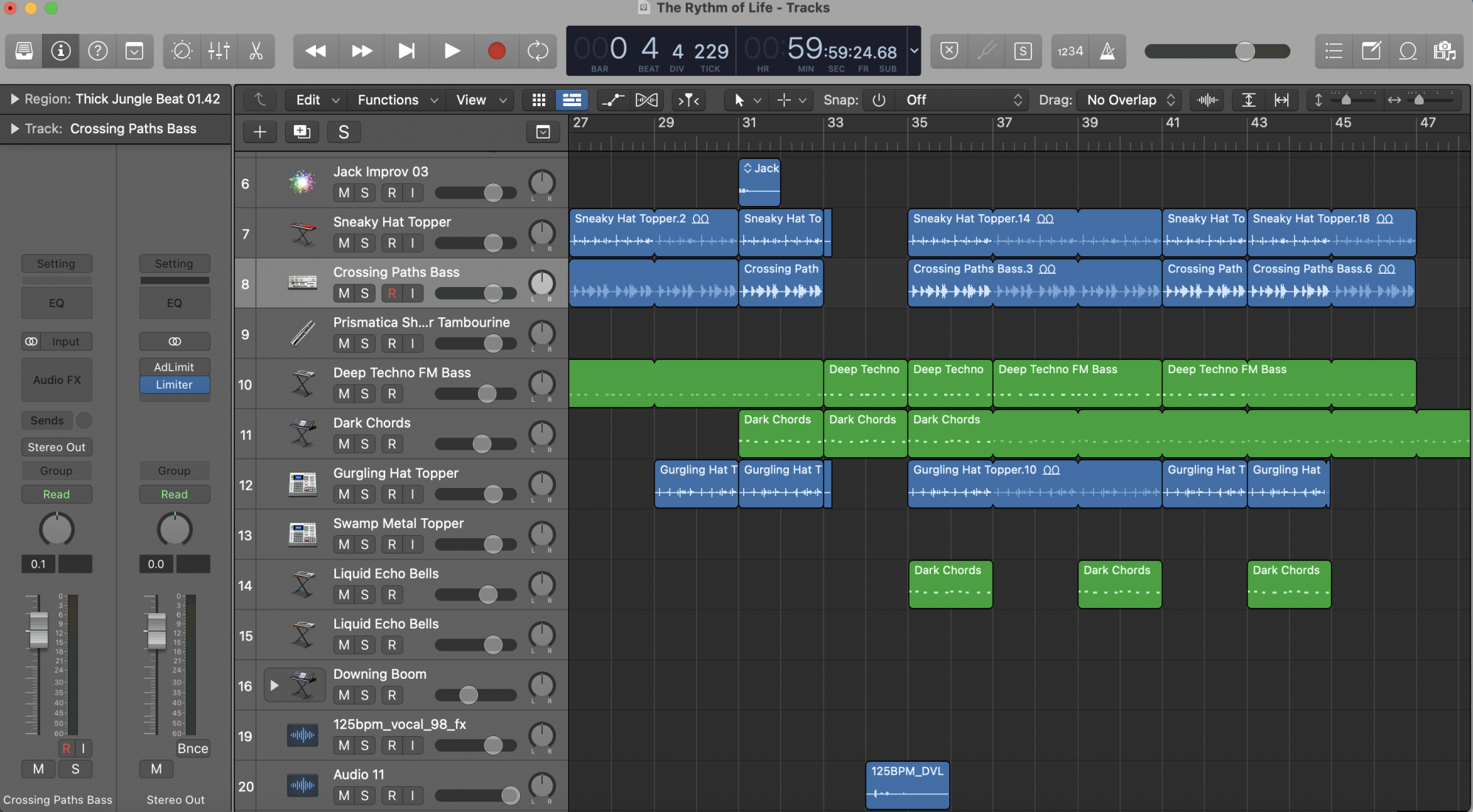
Task: Toggle the waveform zoom button
Action: pos(1208,99)
